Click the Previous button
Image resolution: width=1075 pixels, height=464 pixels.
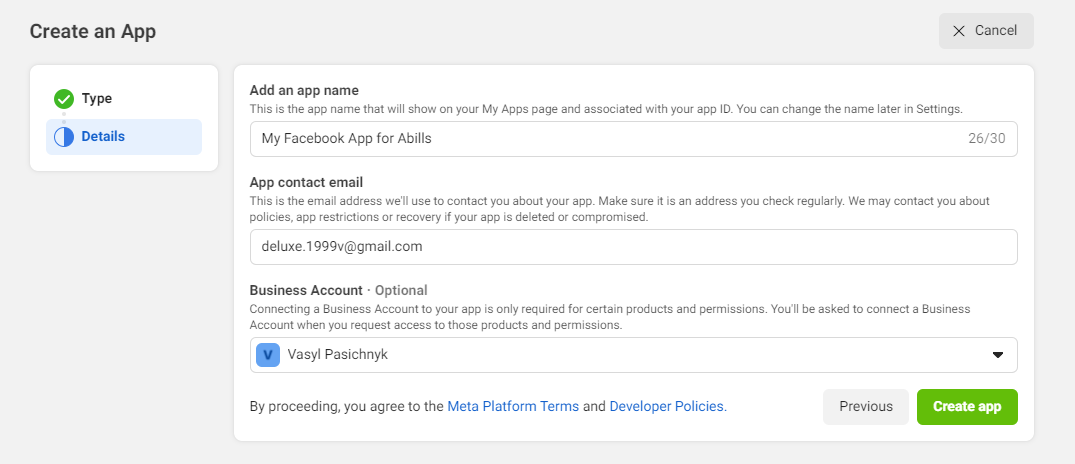865,407
